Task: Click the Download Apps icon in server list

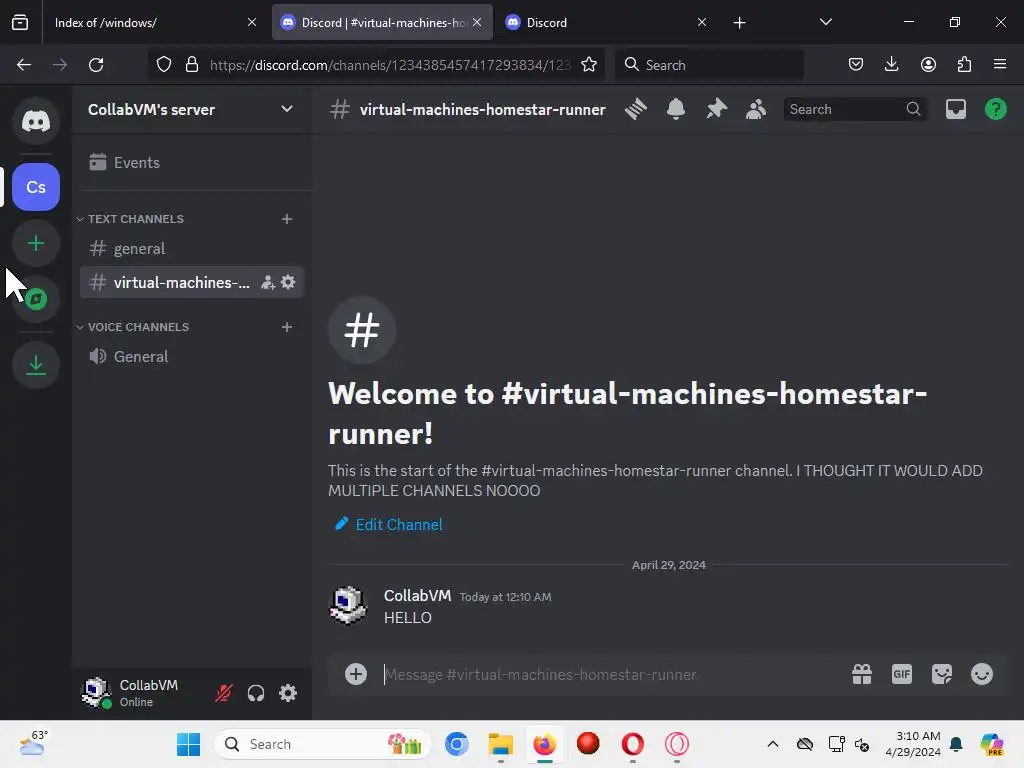Action: tap(36, 364)
